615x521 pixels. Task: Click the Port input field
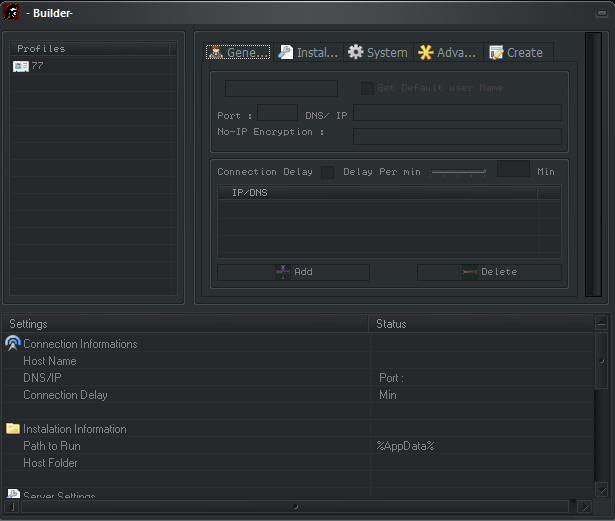[x=277, y=113]
